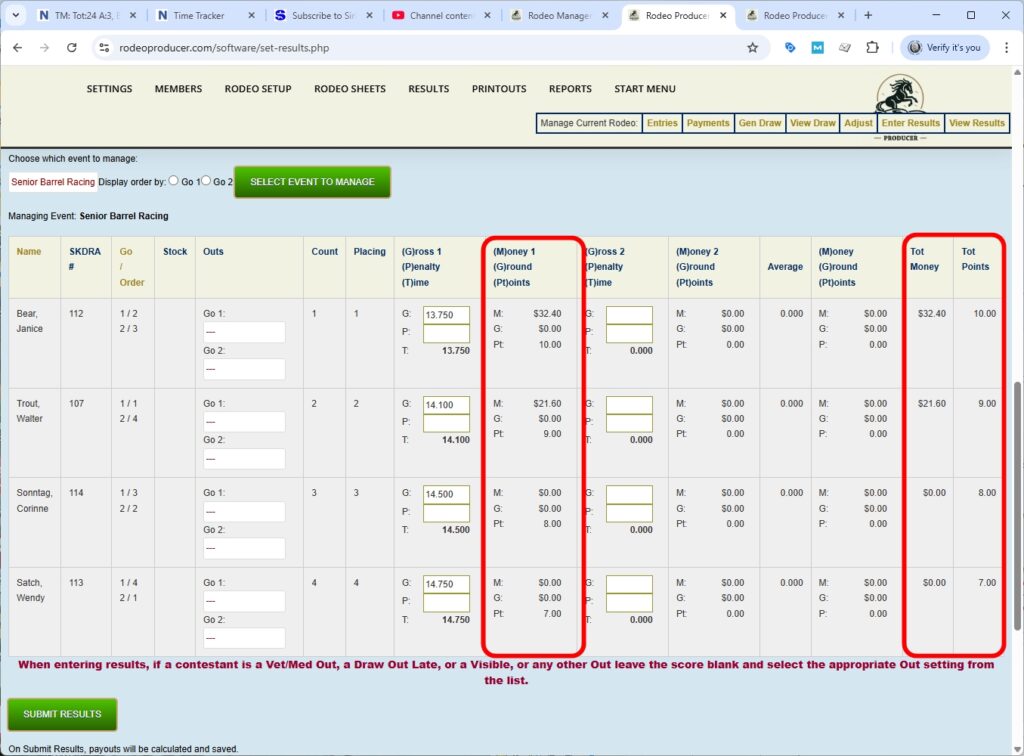
Task: Open site information for rodeoproducer.com
Action: pos(106,47)
